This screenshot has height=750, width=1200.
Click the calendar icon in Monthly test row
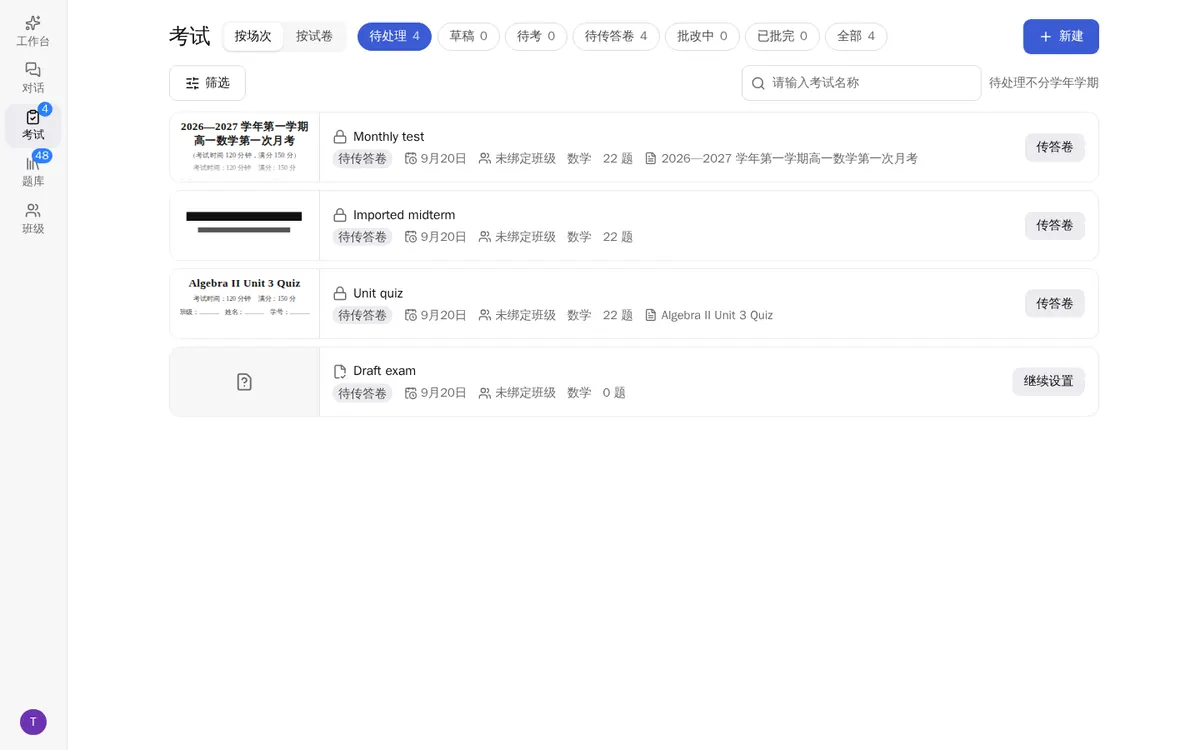pyautogui.click(x=411, y=158)
